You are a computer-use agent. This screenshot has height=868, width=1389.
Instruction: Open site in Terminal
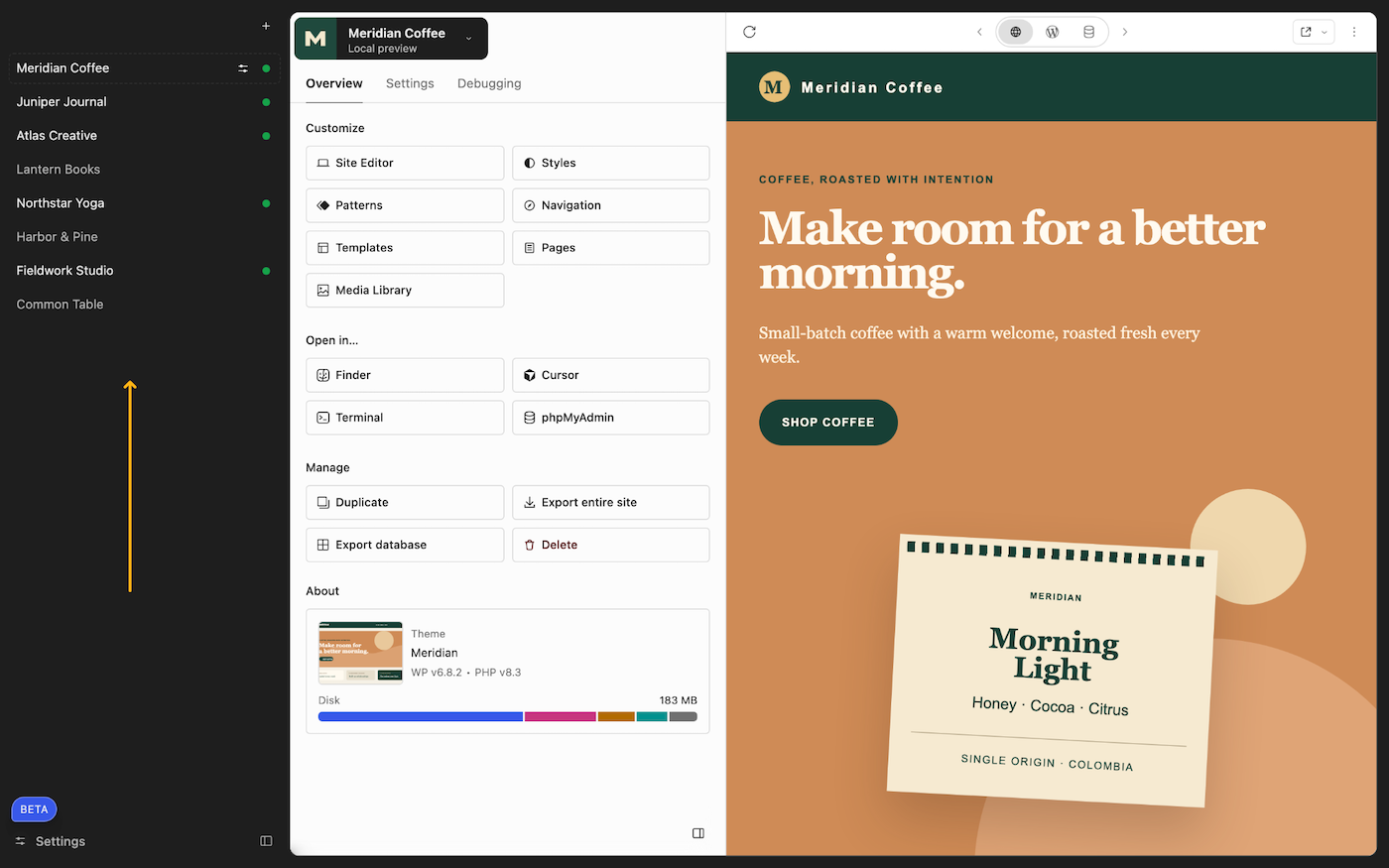405,418
